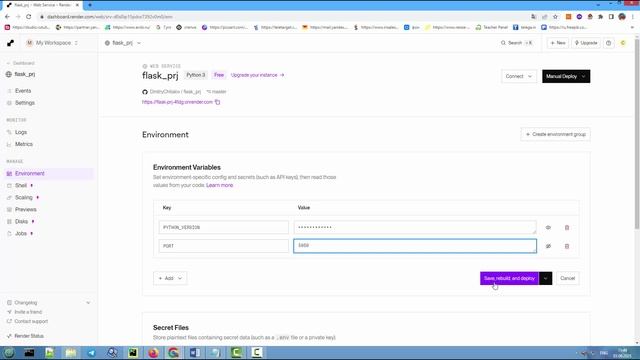Open the user account avatar menu
The height and width of the screenshot is (360, 640).
(x=623, y=43)
